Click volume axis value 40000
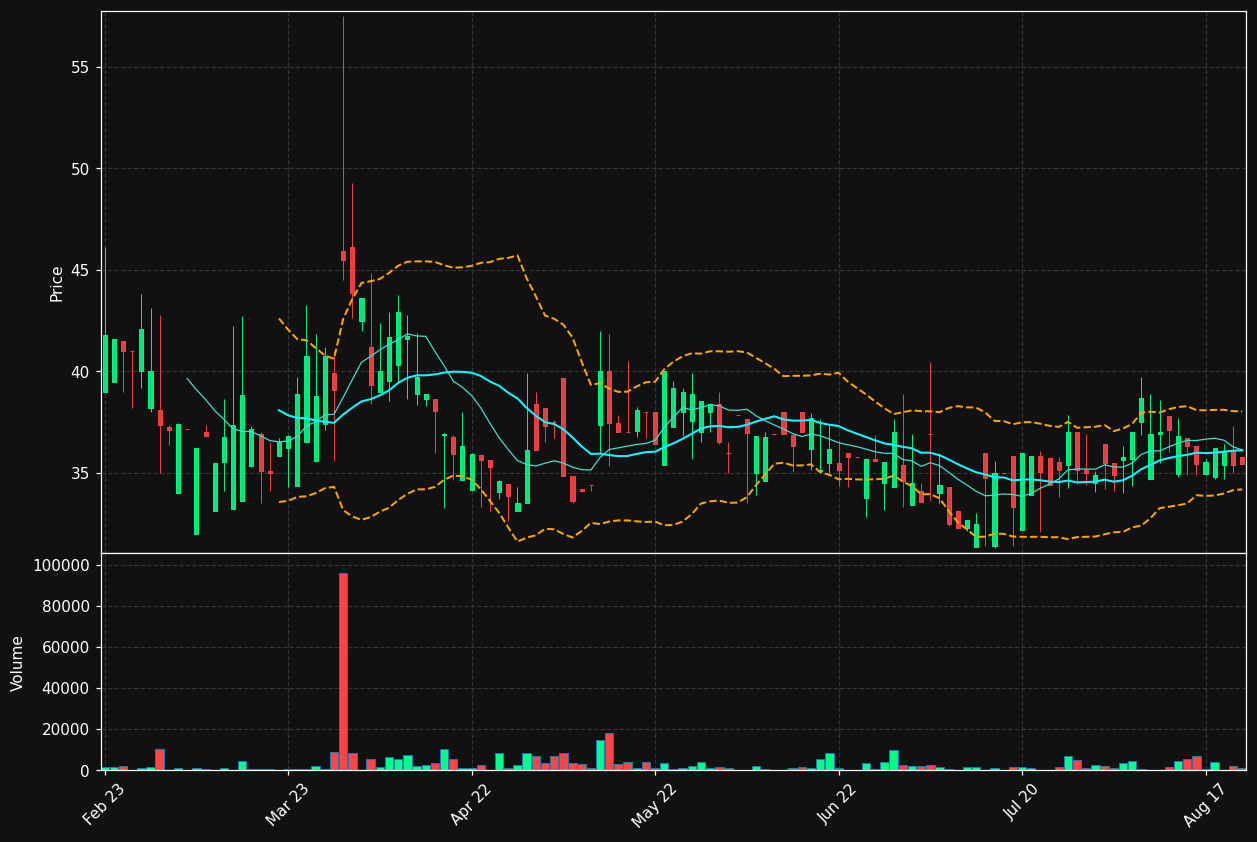Screen dimensions: 1257x842 tap(66, 688)
